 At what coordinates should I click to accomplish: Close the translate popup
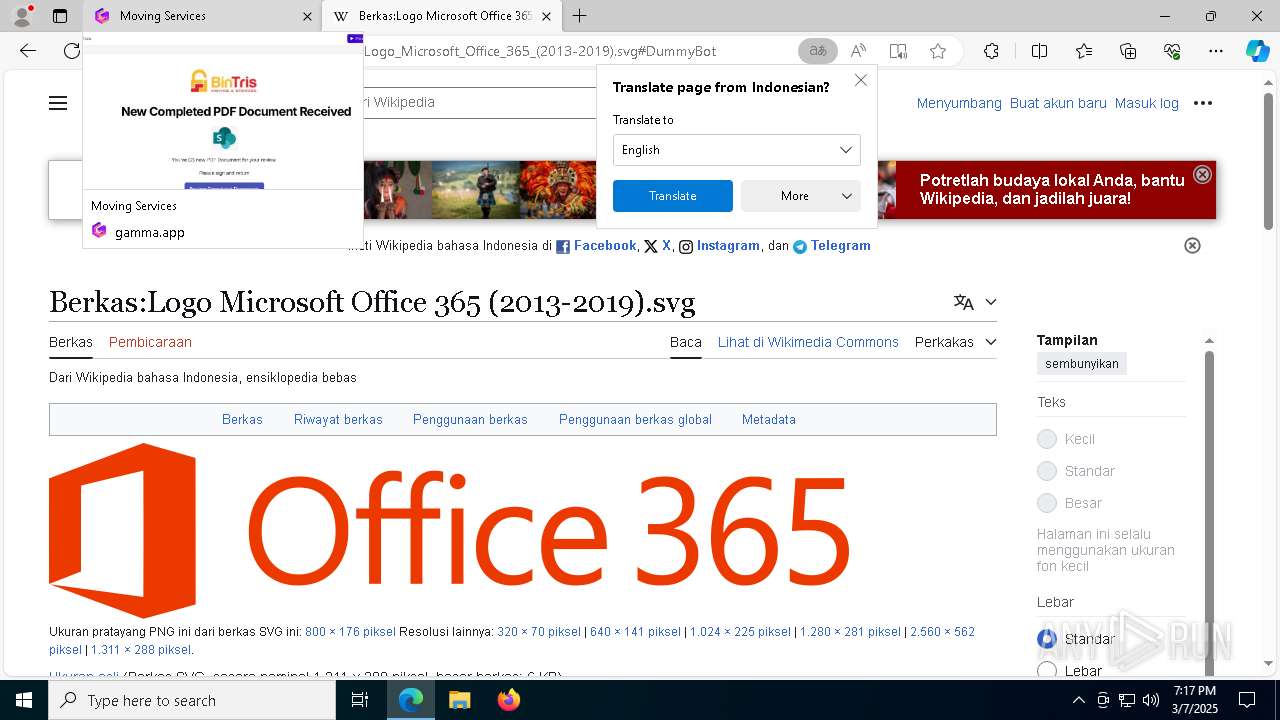pyautogui.click(x=861, y=80)
